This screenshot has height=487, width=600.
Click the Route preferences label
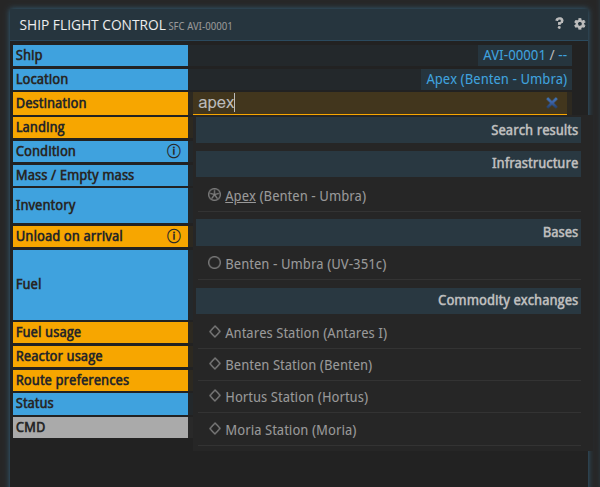[72, 380]
